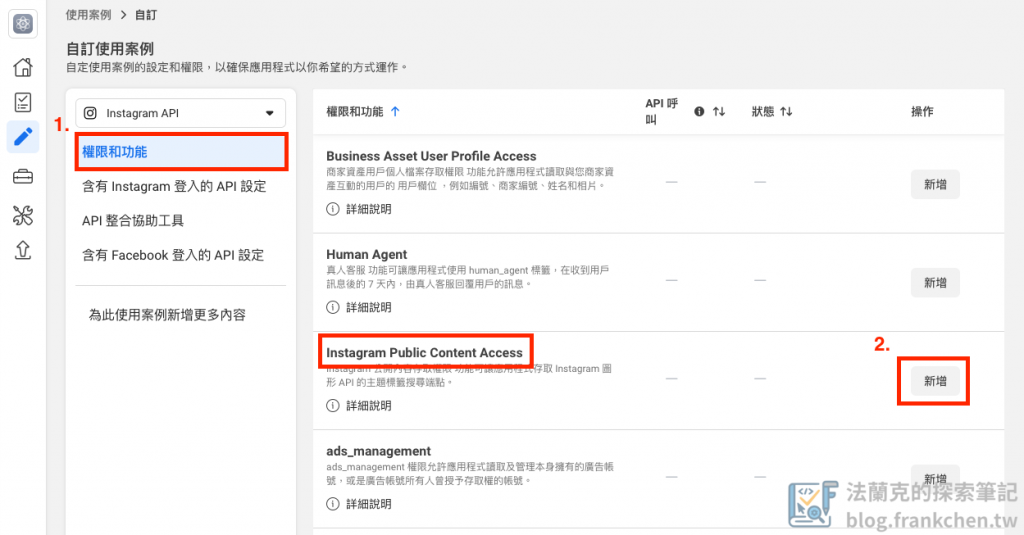
Task: Click 為此使用案例新增更多內容
Action: tap(167, 315)
